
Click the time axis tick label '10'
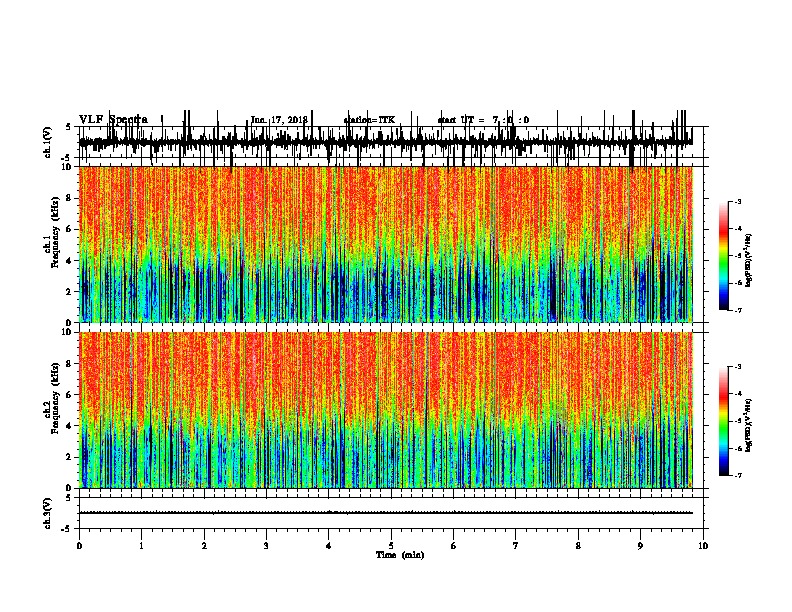(703, 546)
